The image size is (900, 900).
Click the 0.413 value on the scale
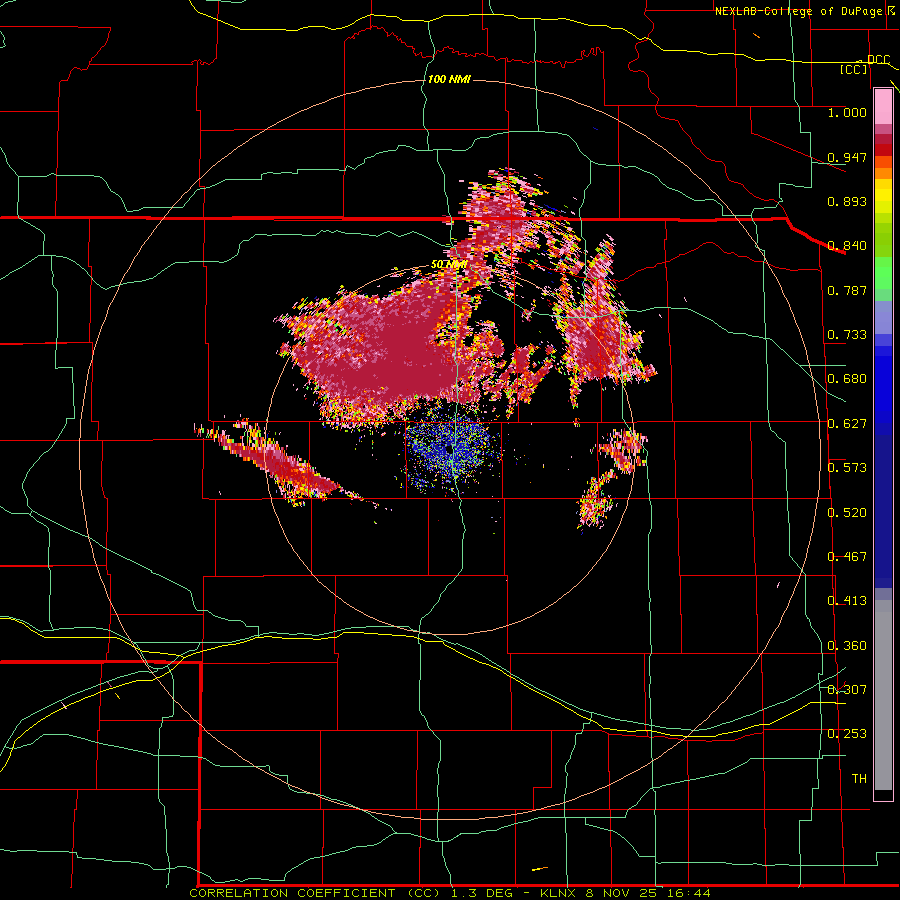click(847, 601)
